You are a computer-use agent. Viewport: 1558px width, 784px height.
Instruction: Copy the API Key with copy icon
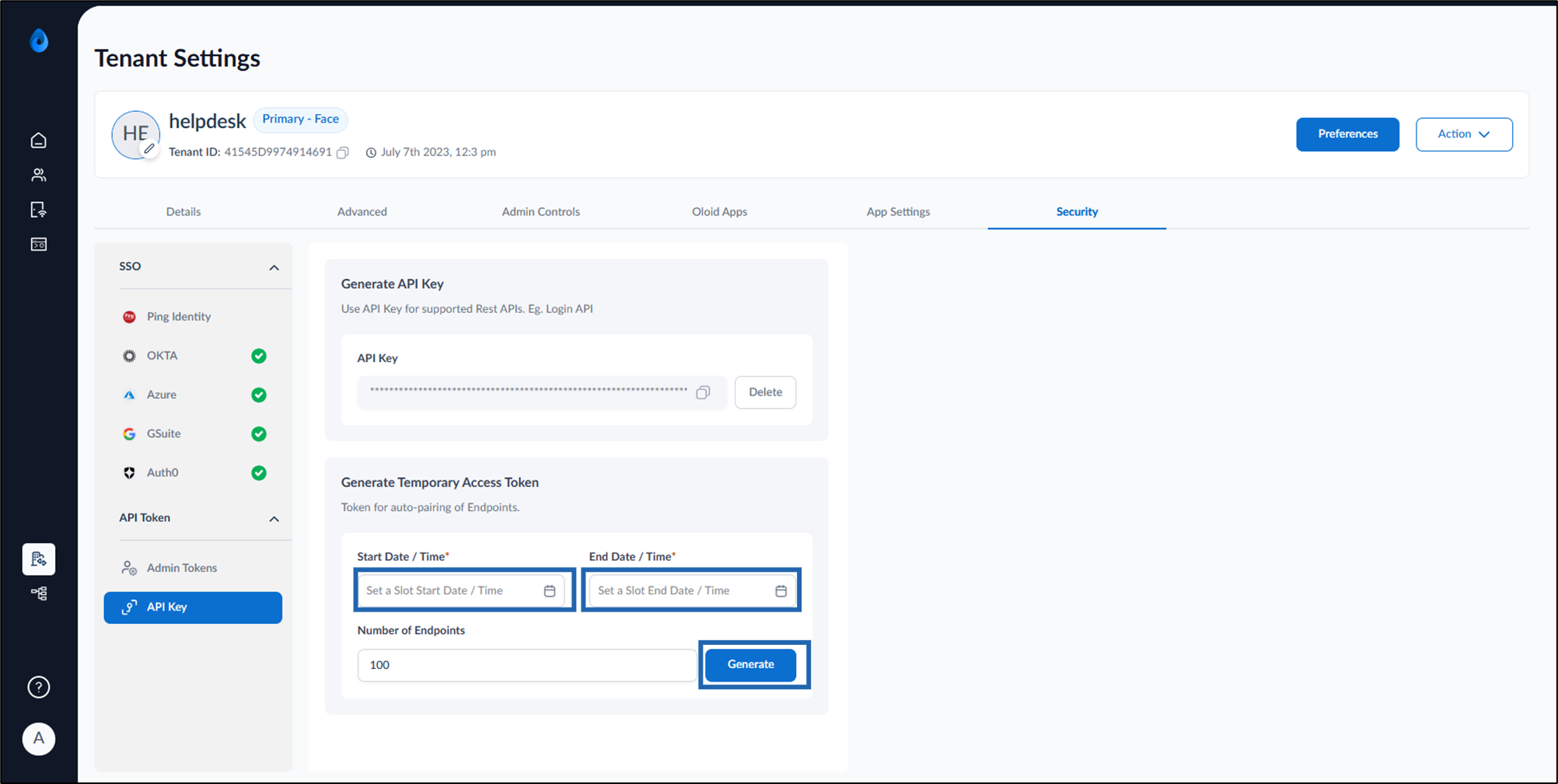[703, 392]
